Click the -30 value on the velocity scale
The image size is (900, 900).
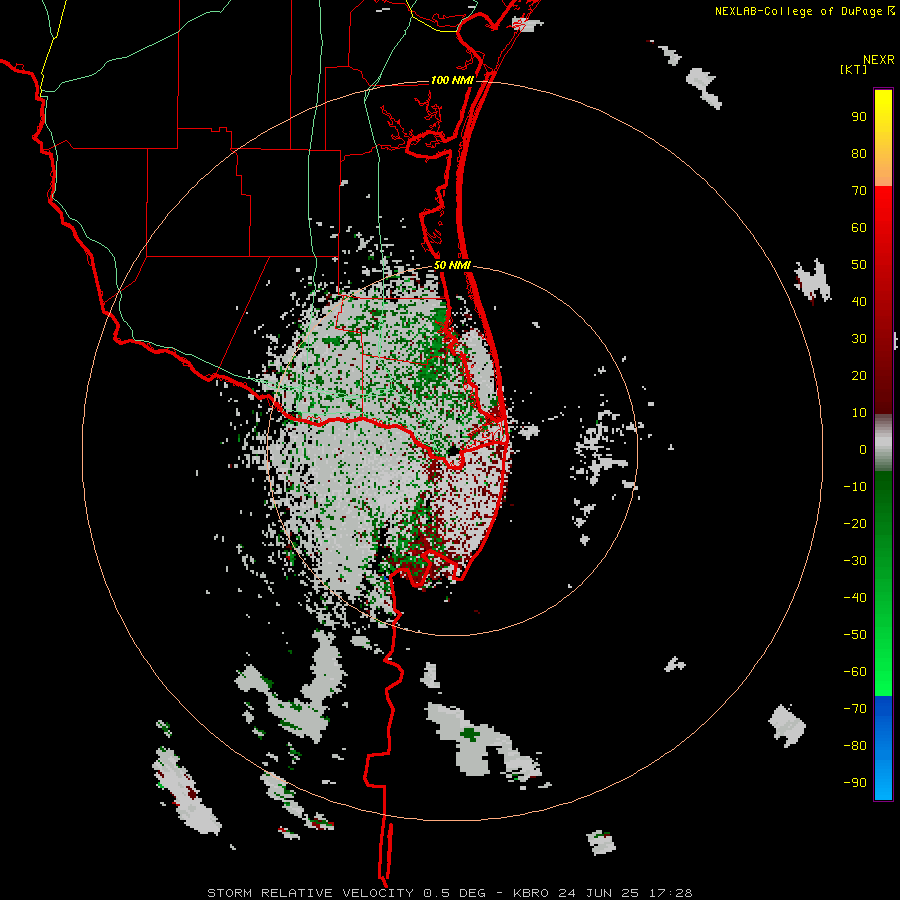click(x=855, y=561)
